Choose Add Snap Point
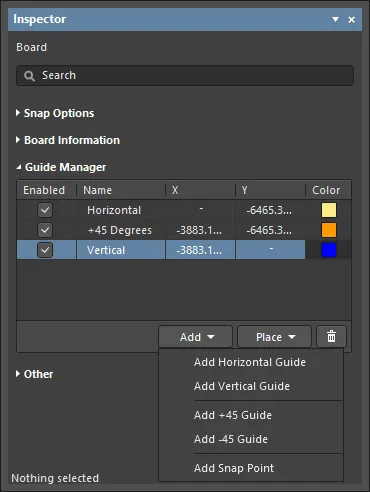This screenshot has width=370, height=492. coord(234,468)
